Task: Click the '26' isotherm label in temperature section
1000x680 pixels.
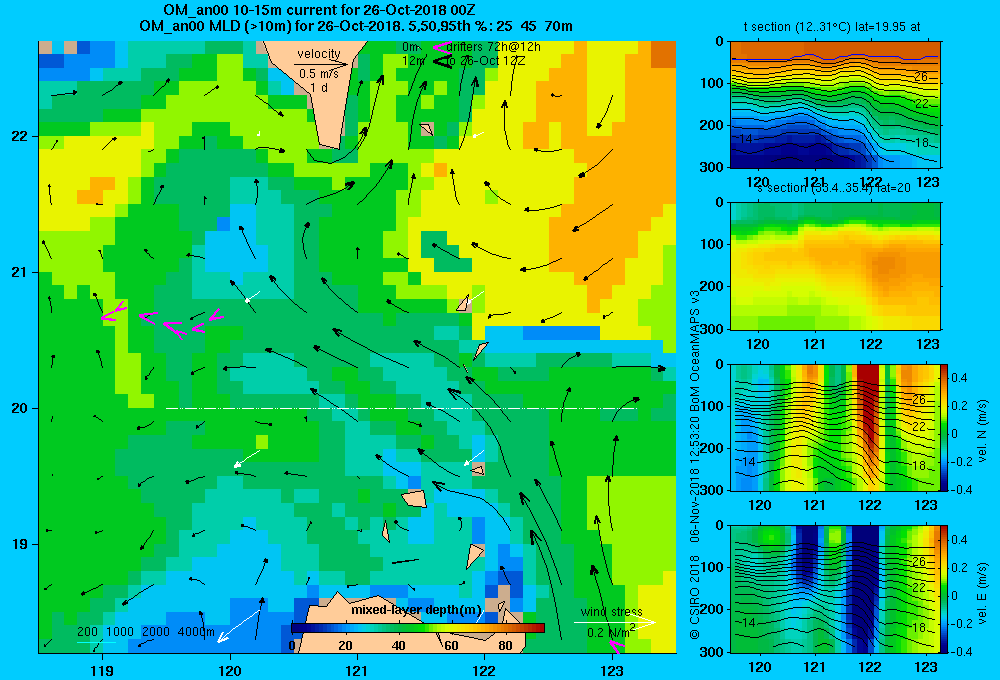Action: click(x=921, y=77)
